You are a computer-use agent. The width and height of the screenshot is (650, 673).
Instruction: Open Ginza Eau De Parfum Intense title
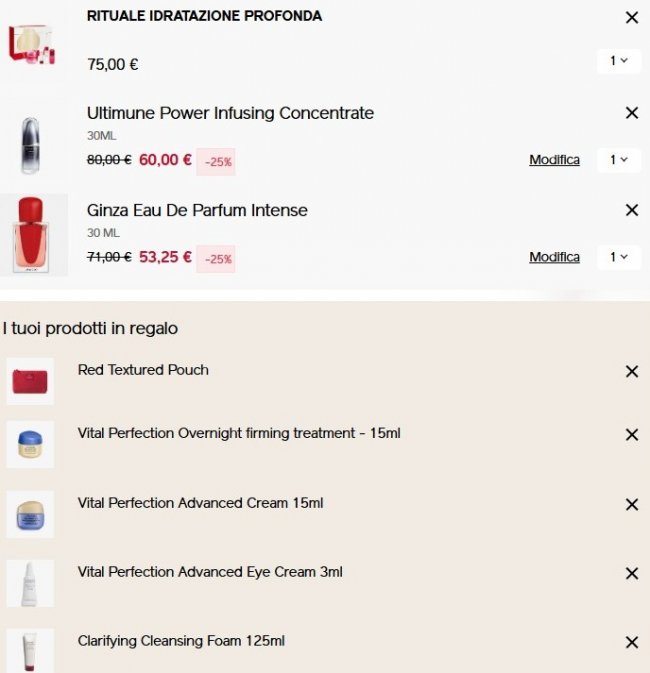(x=197, y=210)
